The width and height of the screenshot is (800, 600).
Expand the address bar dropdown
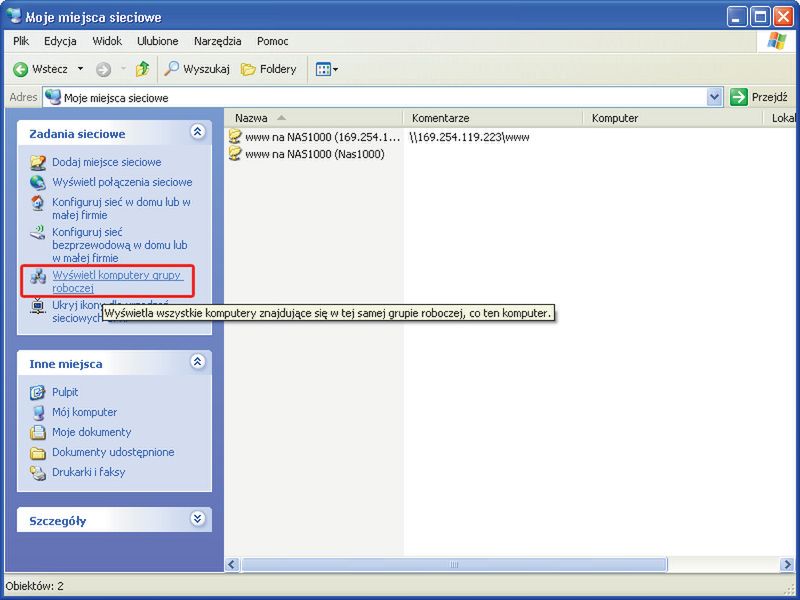[715, 97]
